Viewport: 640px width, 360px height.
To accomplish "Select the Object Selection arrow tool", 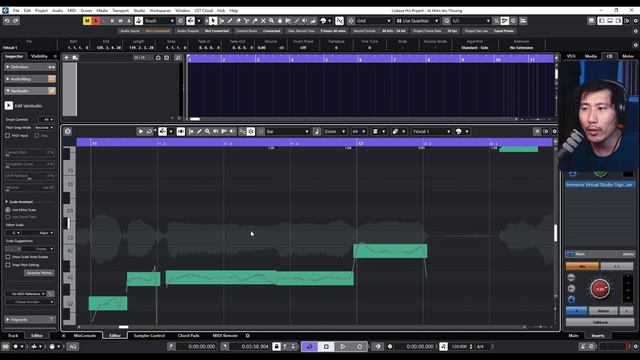I will click(213, 21).
